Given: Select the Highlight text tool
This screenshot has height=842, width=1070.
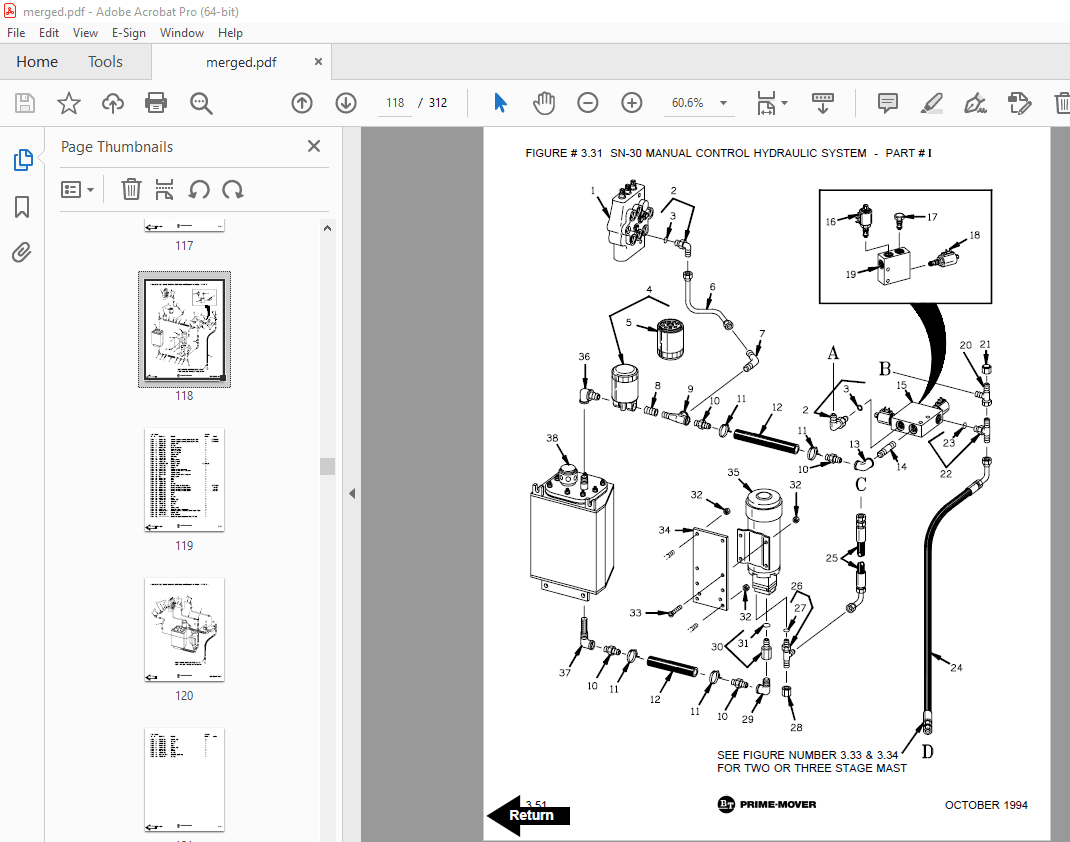Looking at the screenshot, I should click(x=932, y=102).
